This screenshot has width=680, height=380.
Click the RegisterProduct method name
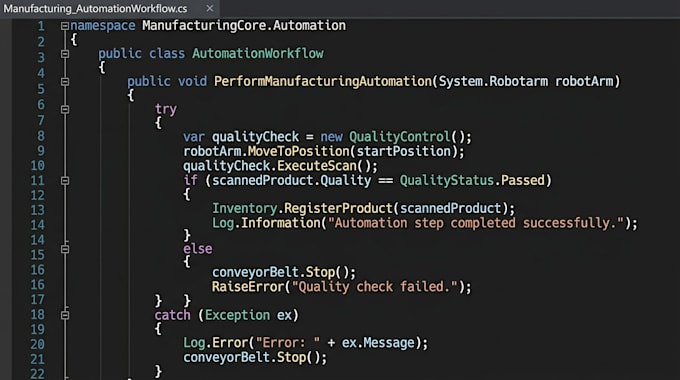(338, 208)
